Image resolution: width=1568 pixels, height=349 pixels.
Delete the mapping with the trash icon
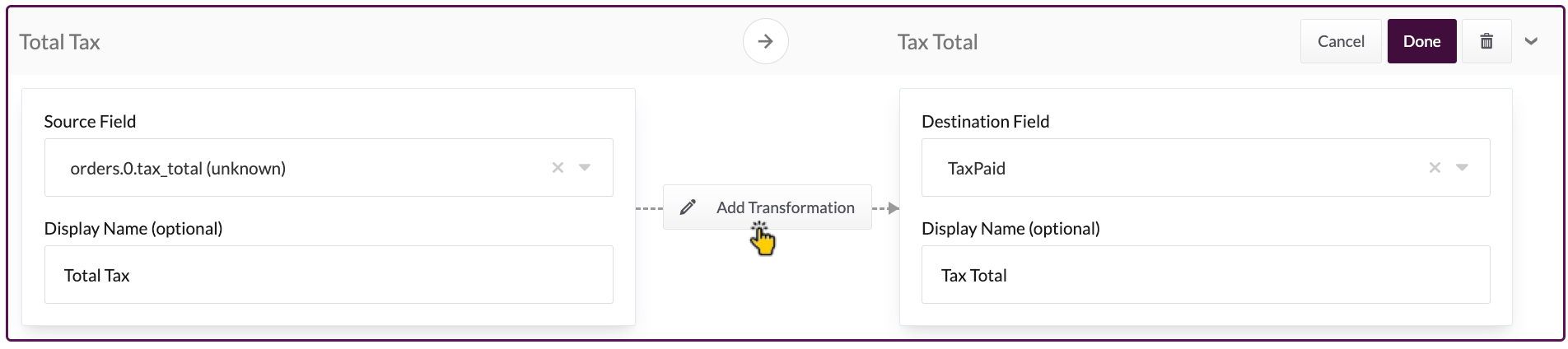(1486, 41)
